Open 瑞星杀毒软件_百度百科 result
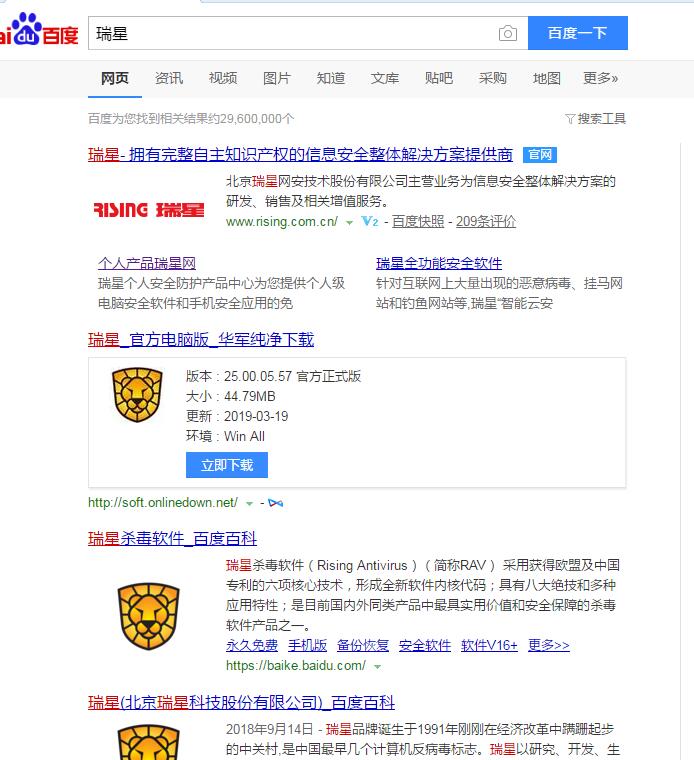This screenshot has height=760, width=694. point(173,538)
